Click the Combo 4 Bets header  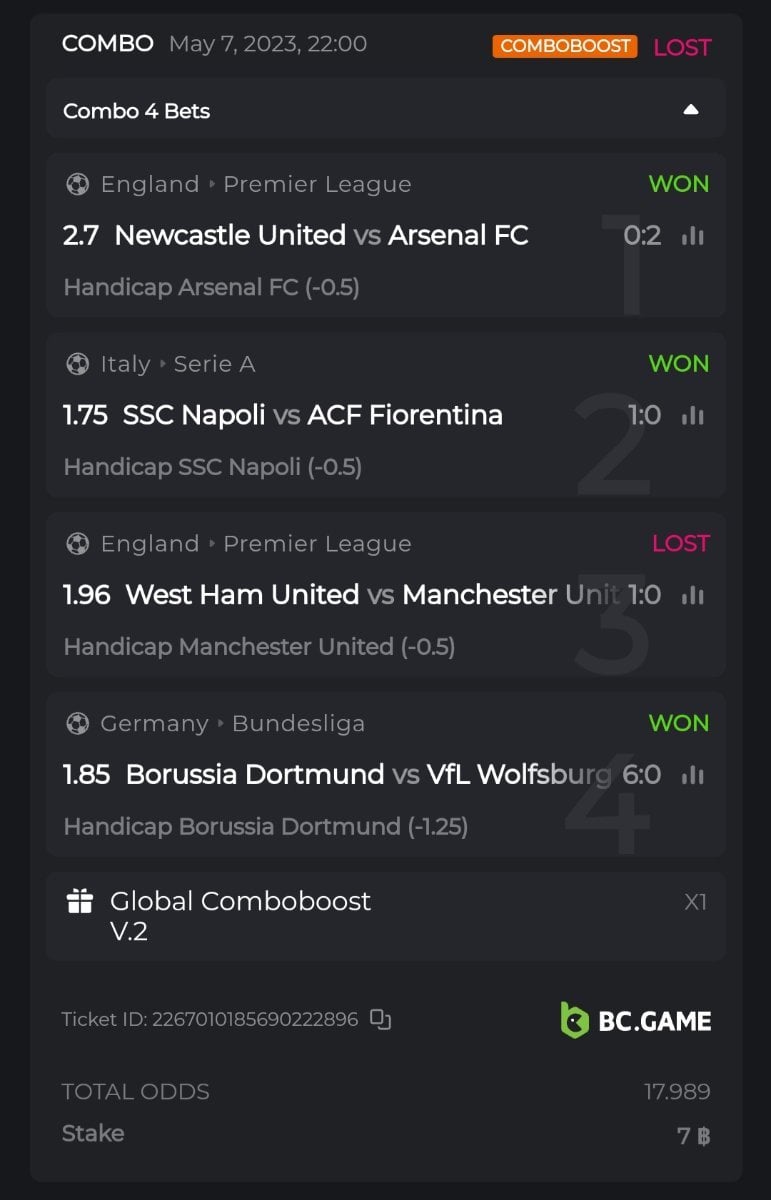coord(137,111)
